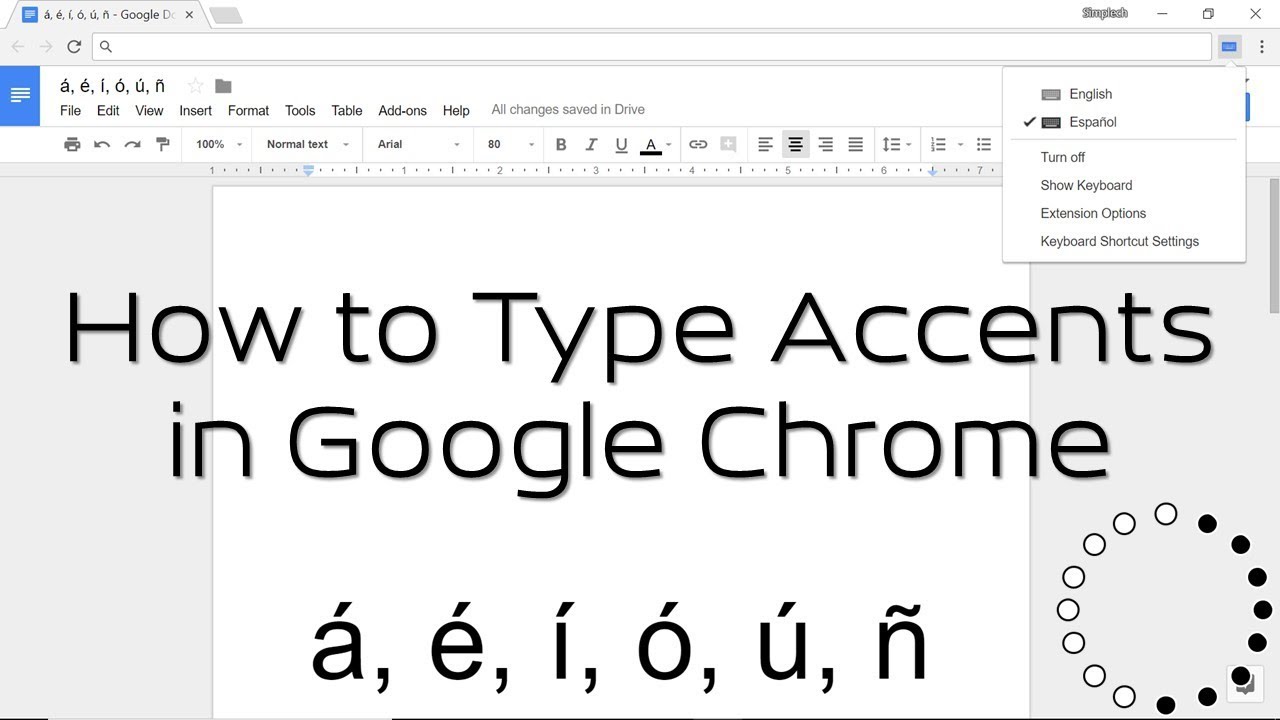This screenshot has width=1280, height=720.
Task: Open the line spacing dropdown
Action: tap(896, 144)
